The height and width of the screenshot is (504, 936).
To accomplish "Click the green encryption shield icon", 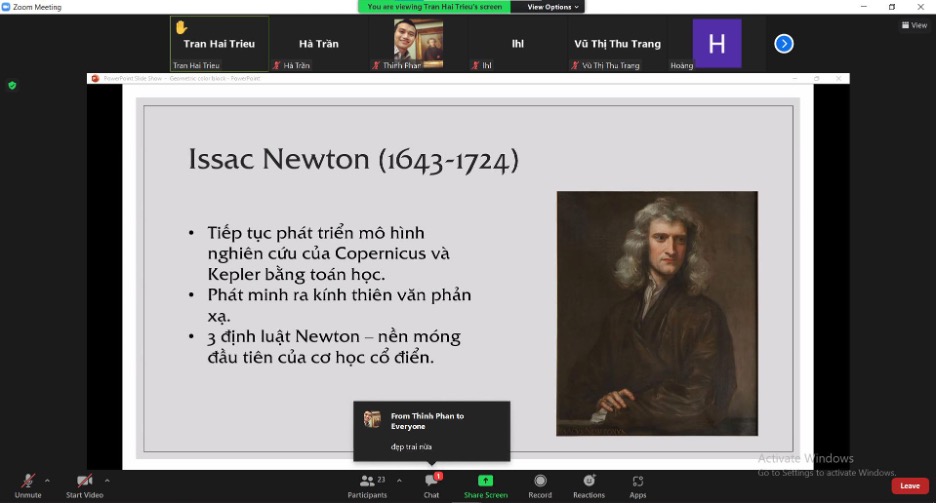I will point(12,85).
